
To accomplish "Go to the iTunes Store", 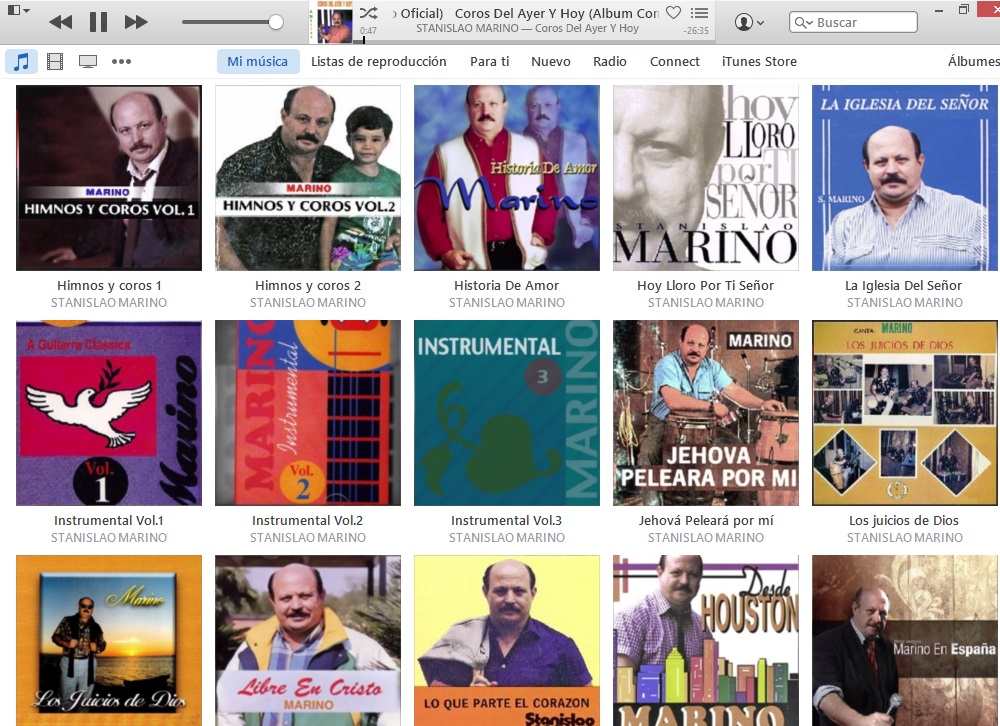I will point(757,61).
